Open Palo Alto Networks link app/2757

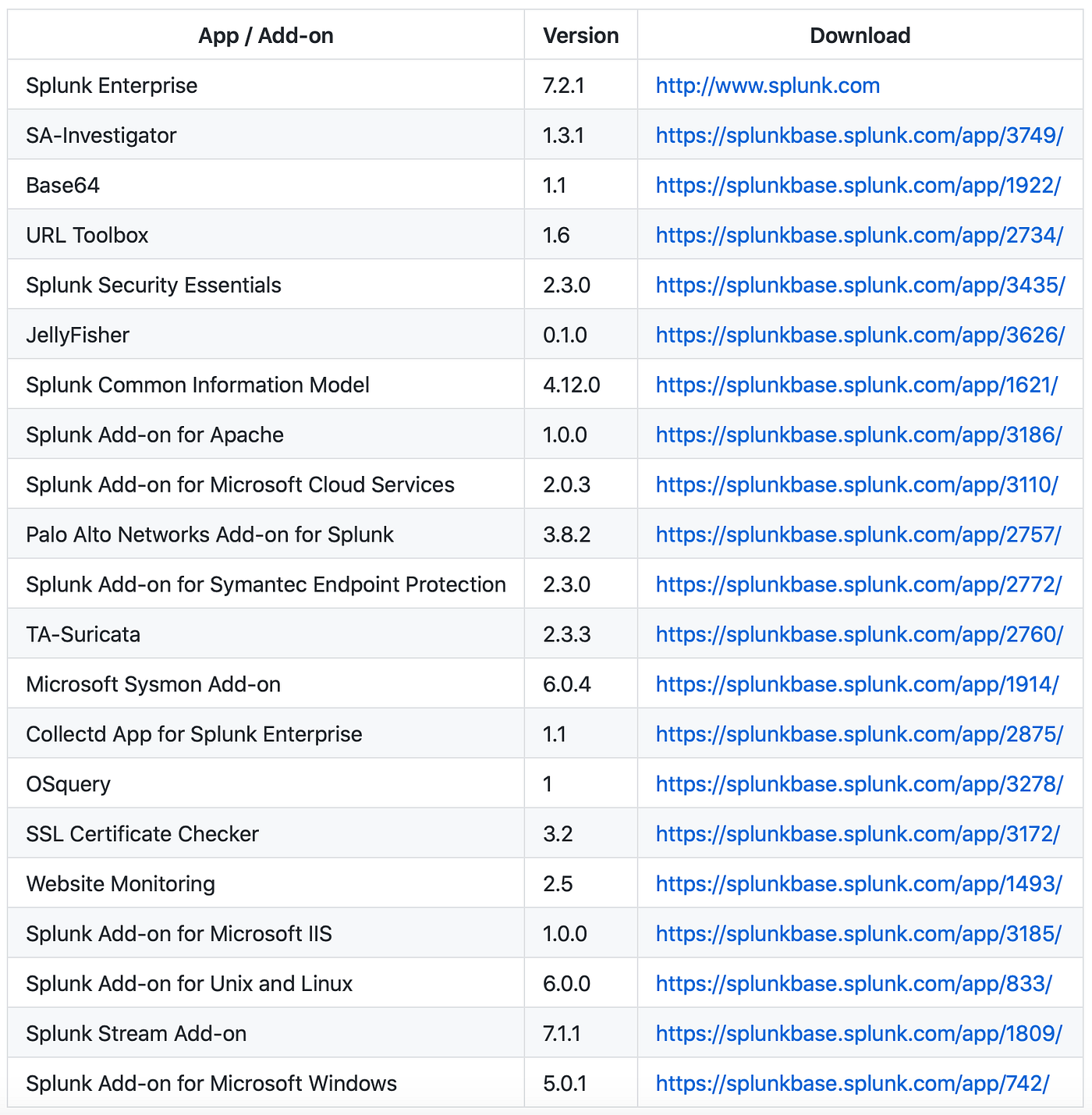tap(858, 534)
